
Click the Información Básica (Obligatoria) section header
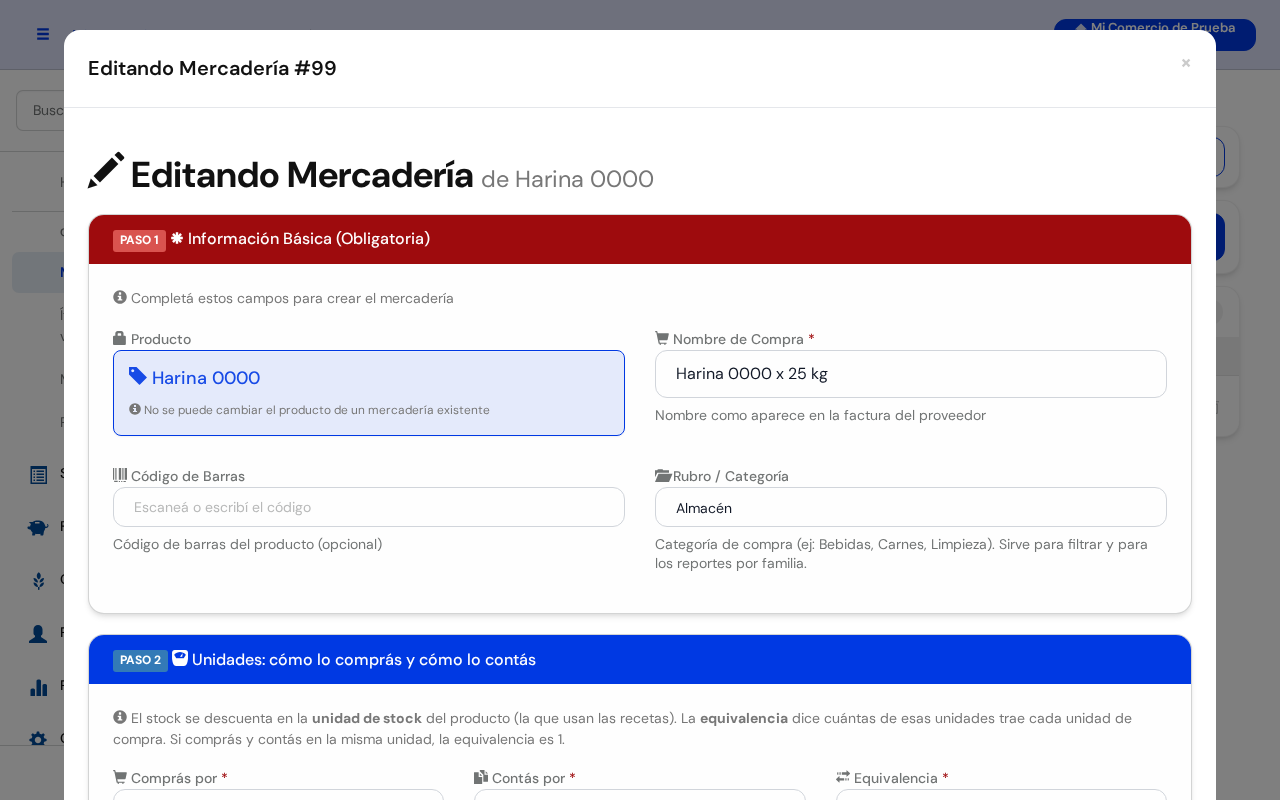point(640,239)
